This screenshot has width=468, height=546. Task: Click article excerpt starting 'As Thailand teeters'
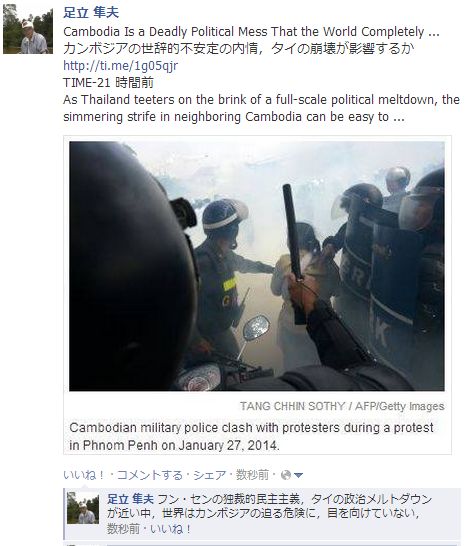tap(262, 108)
